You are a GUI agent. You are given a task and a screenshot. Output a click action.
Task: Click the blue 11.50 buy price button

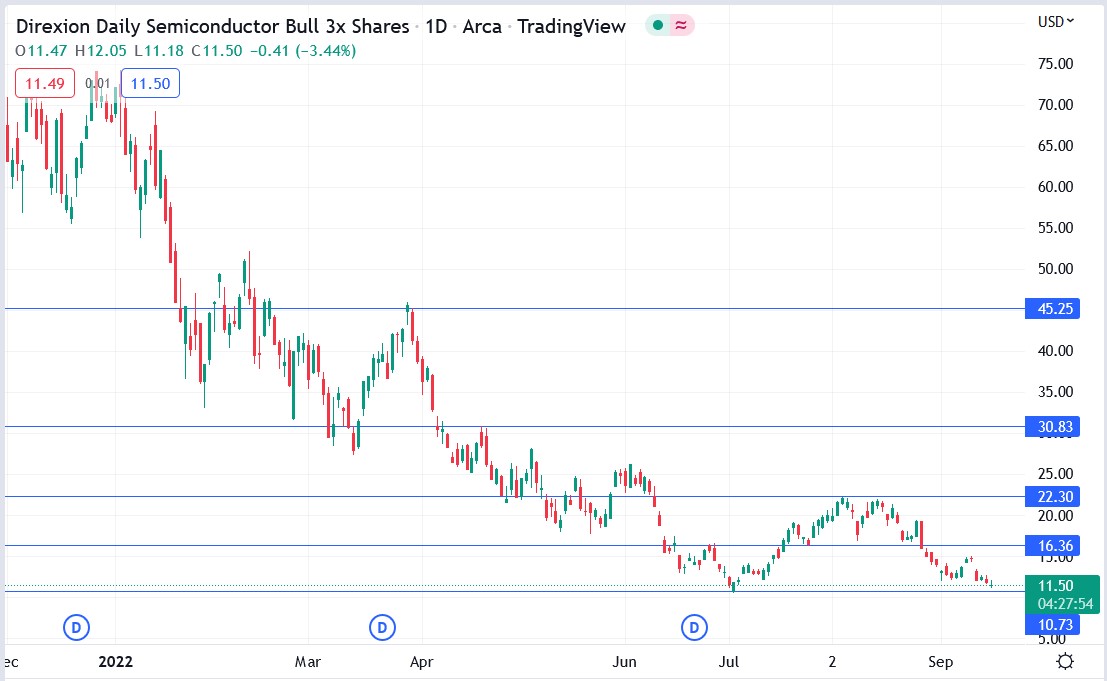pos(150,83)
